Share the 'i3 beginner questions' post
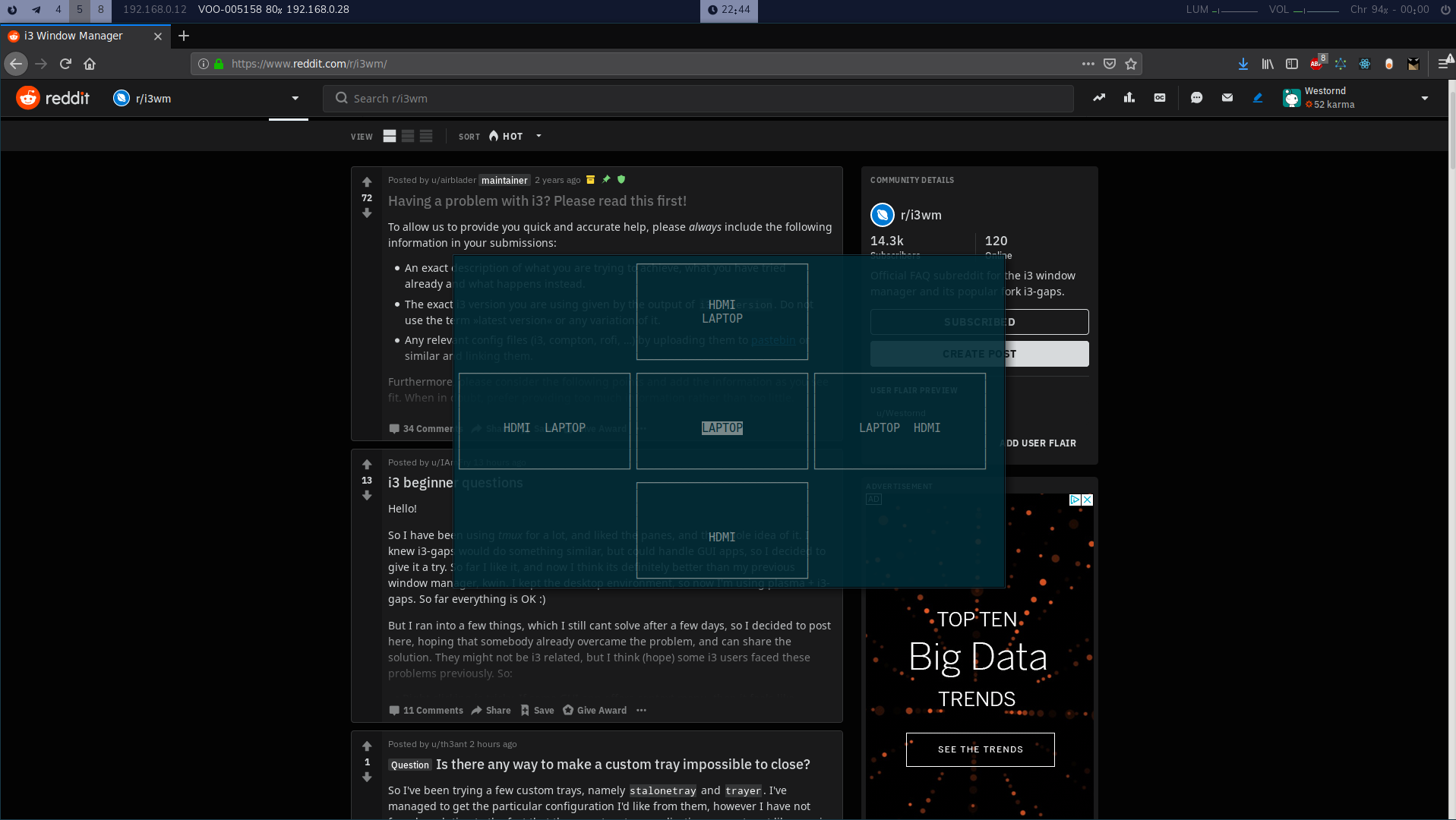Screen dimensions: 1456x820 coord(491,711)
